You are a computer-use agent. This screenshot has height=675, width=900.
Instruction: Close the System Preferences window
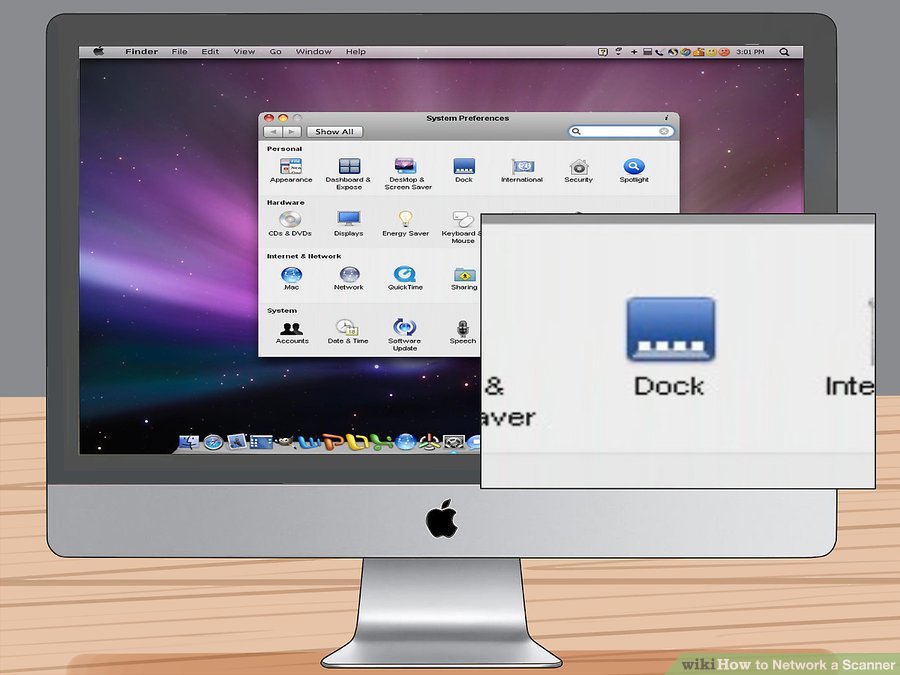[269, 118]
